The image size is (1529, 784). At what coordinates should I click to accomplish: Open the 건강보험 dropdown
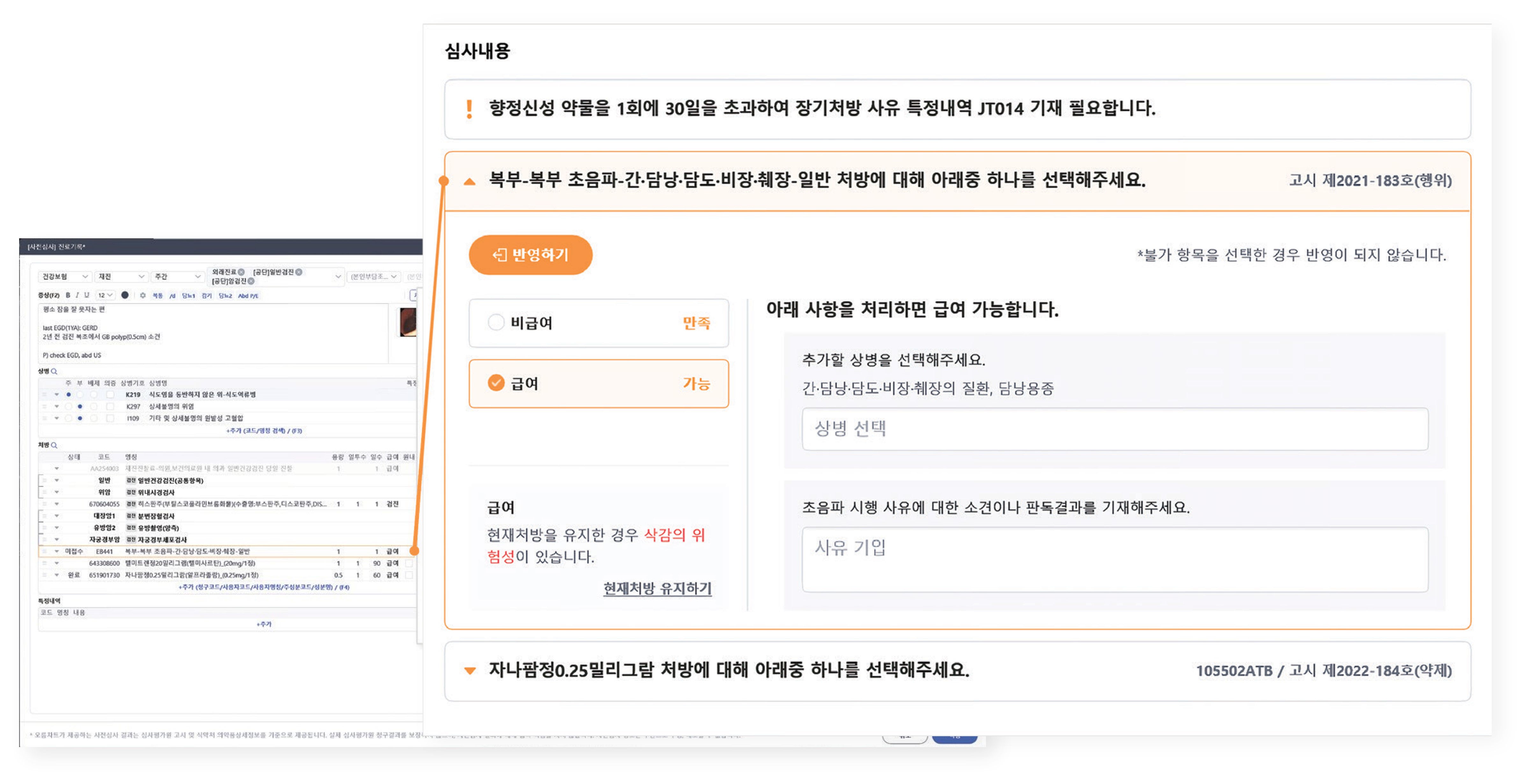[64, 277]
